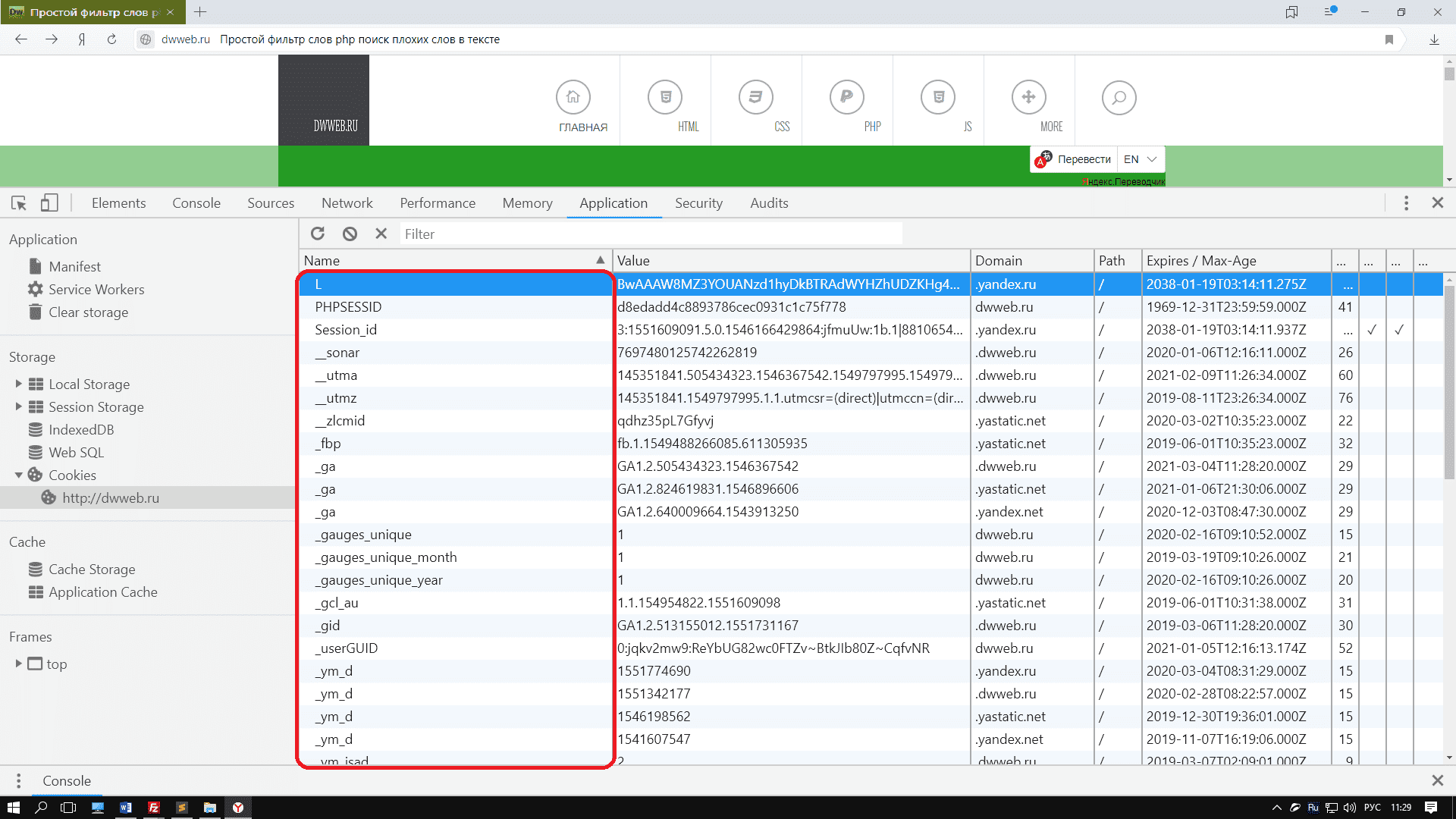Open Service Workers section
The width and height of the screenshot is (1456, 819).
point(96,289)
